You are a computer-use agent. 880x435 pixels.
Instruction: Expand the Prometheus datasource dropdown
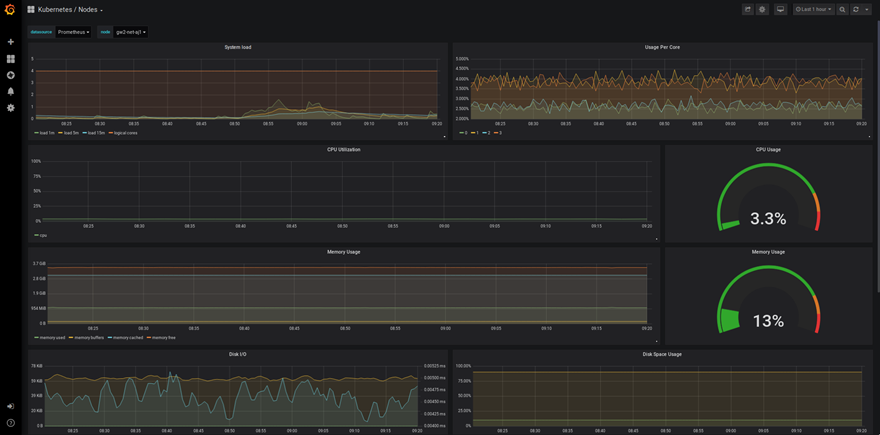(x=73, y=32)
